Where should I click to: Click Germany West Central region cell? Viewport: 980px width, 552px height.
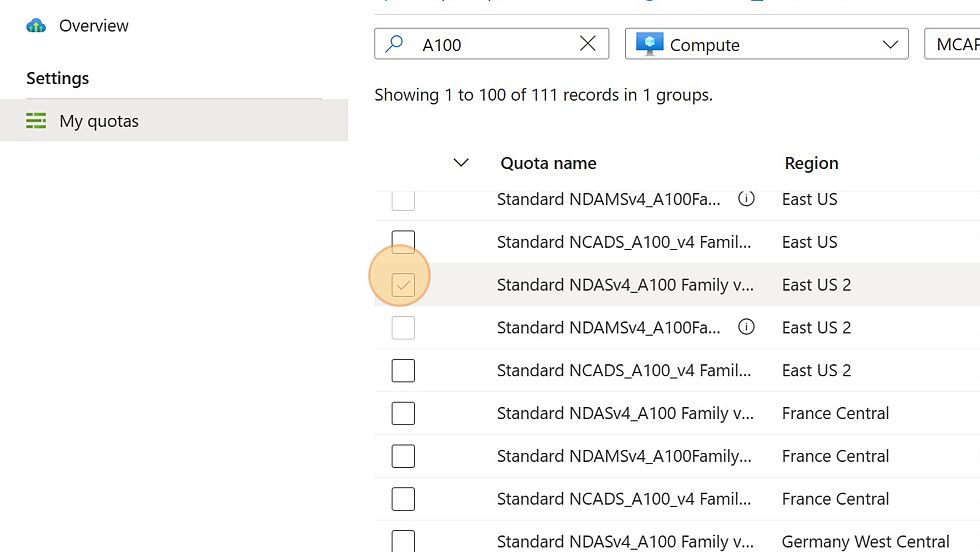point(866,541)
